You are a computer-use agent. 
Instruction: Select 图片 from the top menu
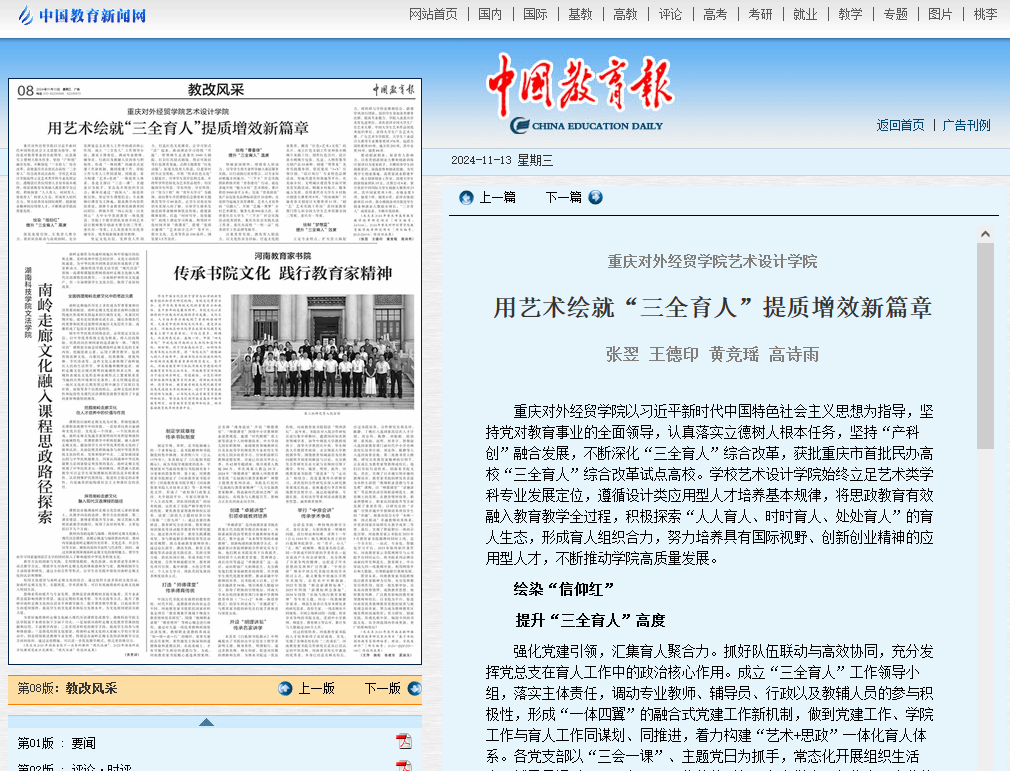click(x=940, y=14)
